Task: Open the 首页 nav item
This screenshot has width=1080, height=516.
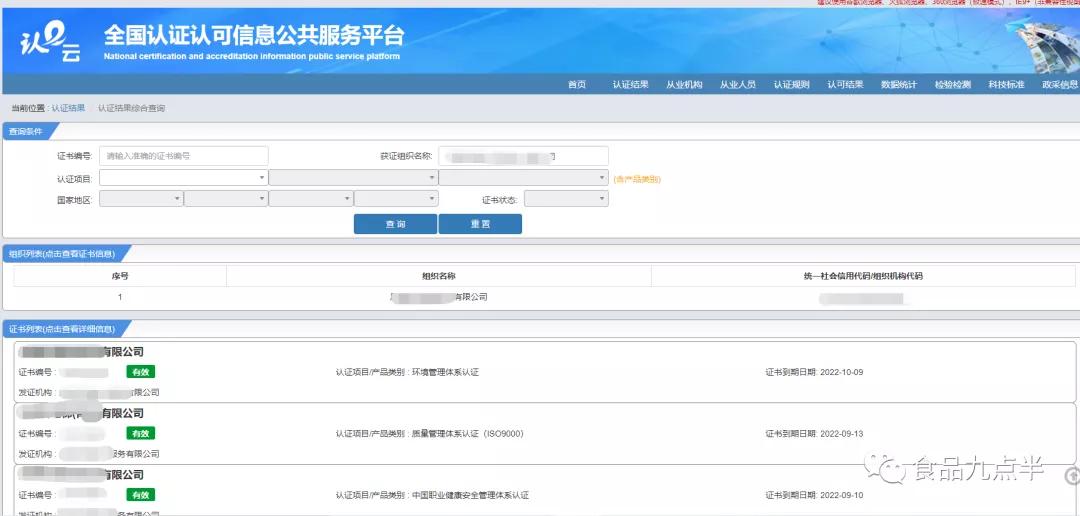Action: 577,85
